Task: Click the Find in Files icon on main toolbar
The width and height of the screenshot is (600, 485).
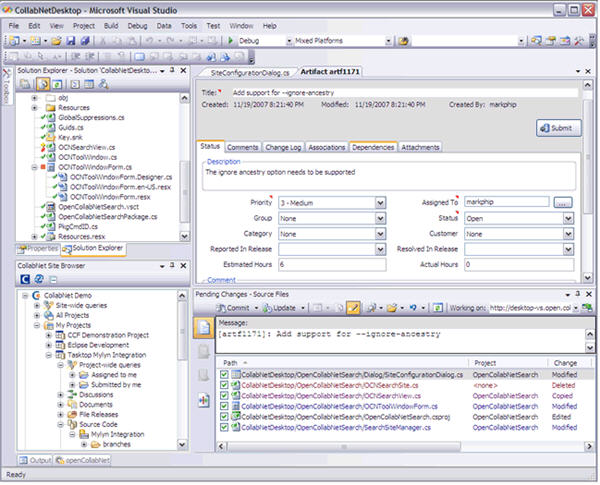Action: point(403,41)
